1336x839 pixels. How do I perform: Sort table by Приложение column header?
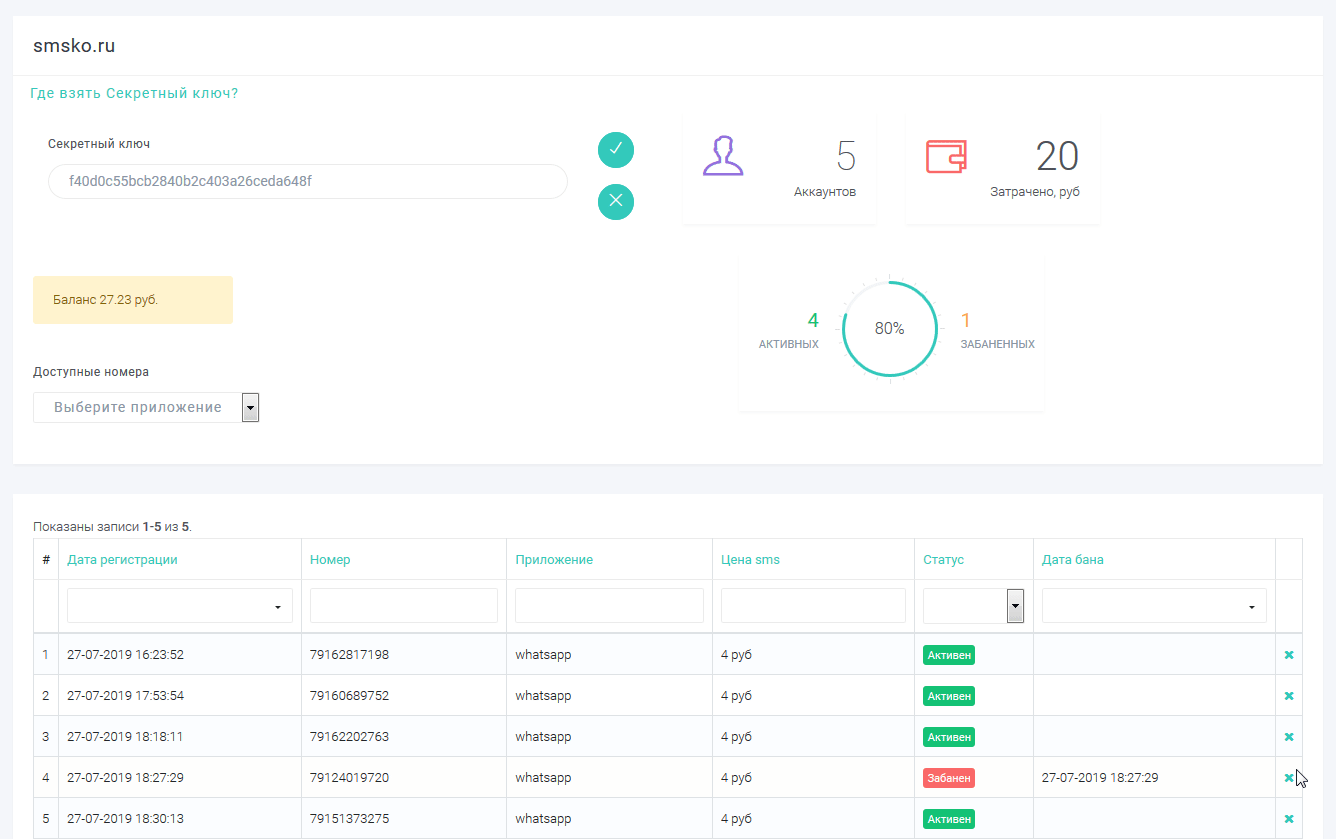[x=554, y=560]
